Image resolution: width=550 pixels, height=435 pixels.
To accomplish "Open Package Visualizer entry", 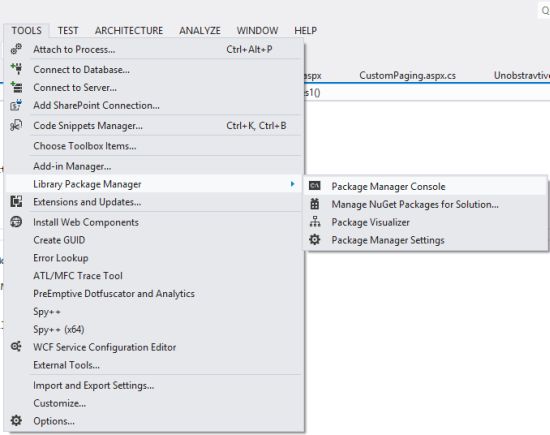I will (425, 222).
